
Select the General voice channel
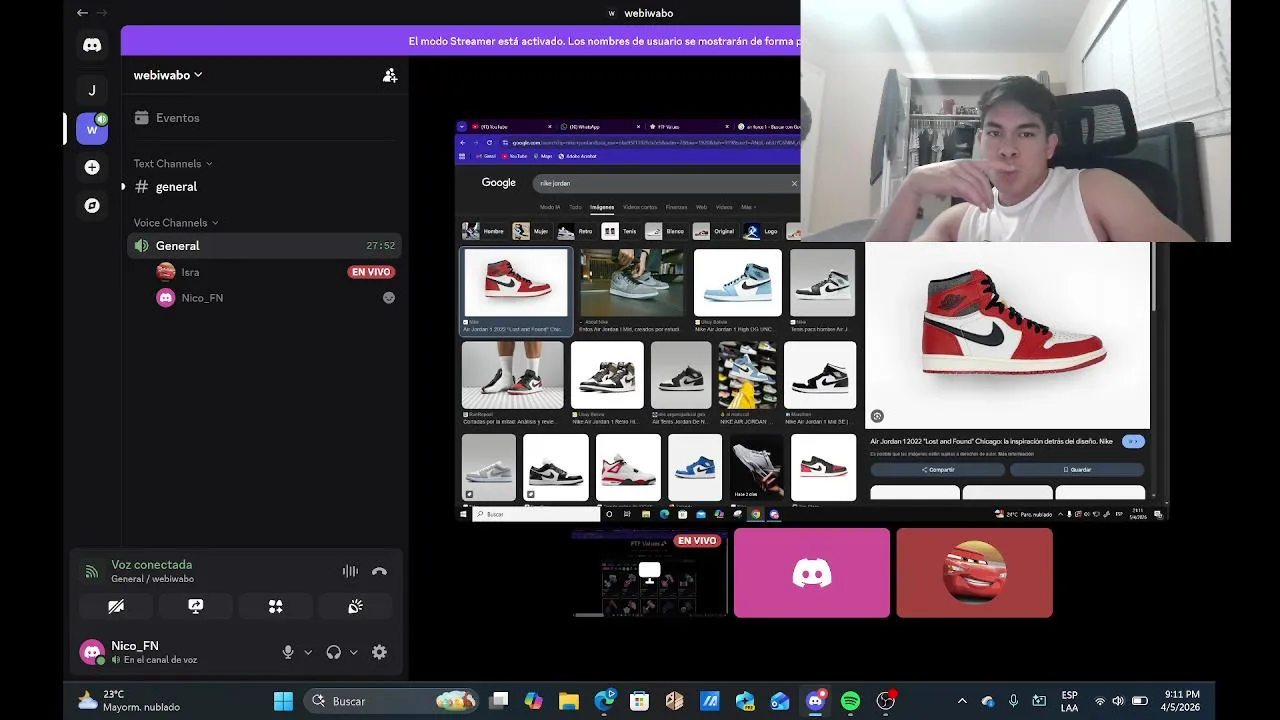point(264,246)
